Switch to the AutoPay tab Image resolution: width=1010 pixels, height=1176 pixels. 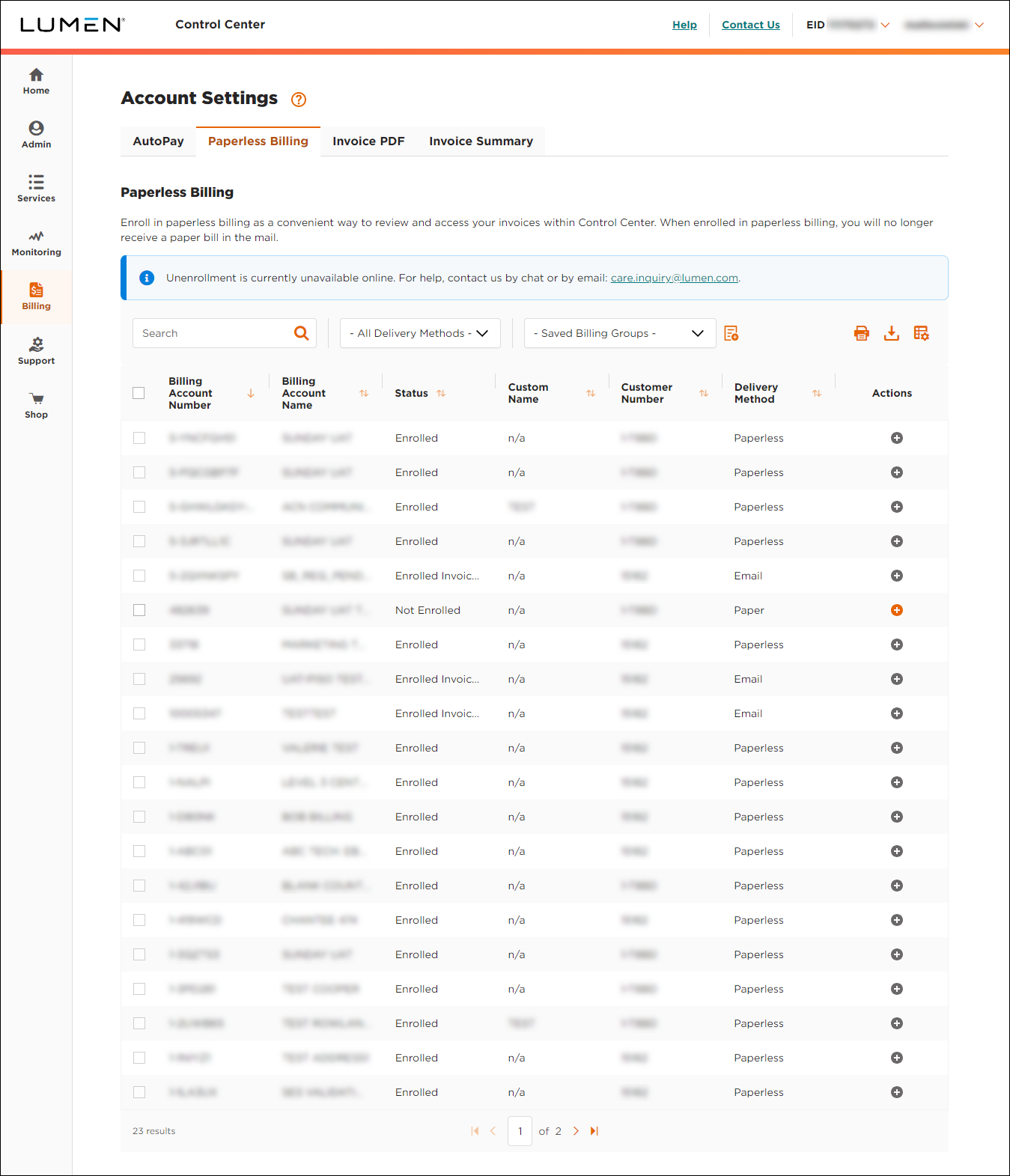[158, 141]
